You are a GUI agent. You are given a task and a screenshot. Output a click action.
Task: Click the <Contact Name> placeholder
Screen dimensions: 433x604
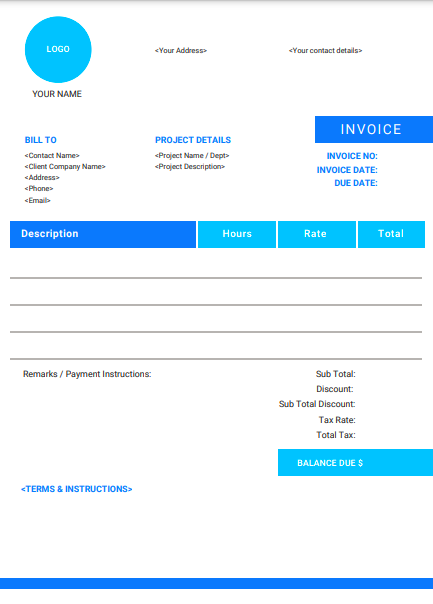pyautogui.click(x=52, y=156)
